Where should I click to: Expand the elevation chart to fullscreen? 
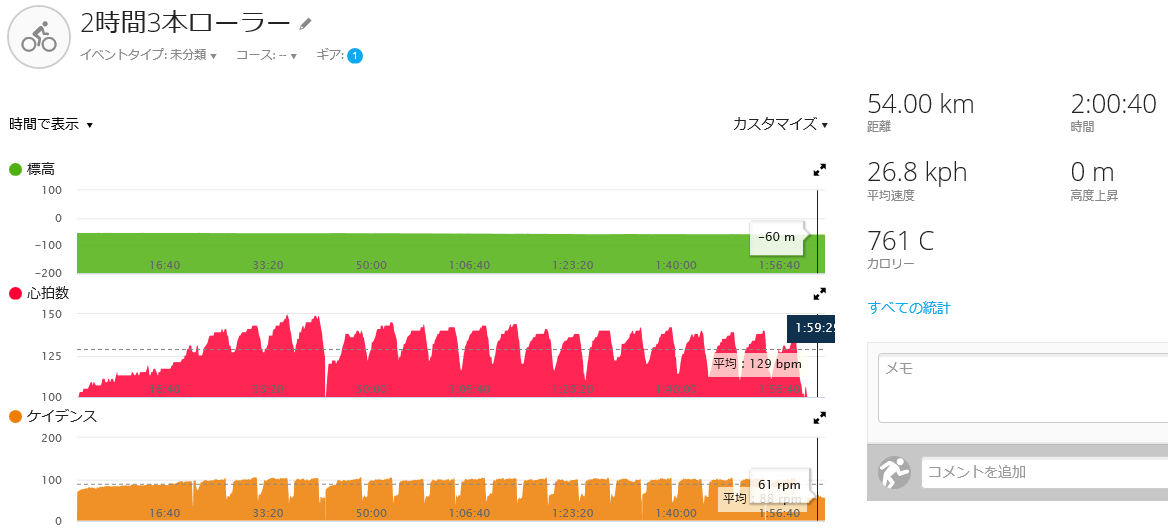click(x=819, y=171)
